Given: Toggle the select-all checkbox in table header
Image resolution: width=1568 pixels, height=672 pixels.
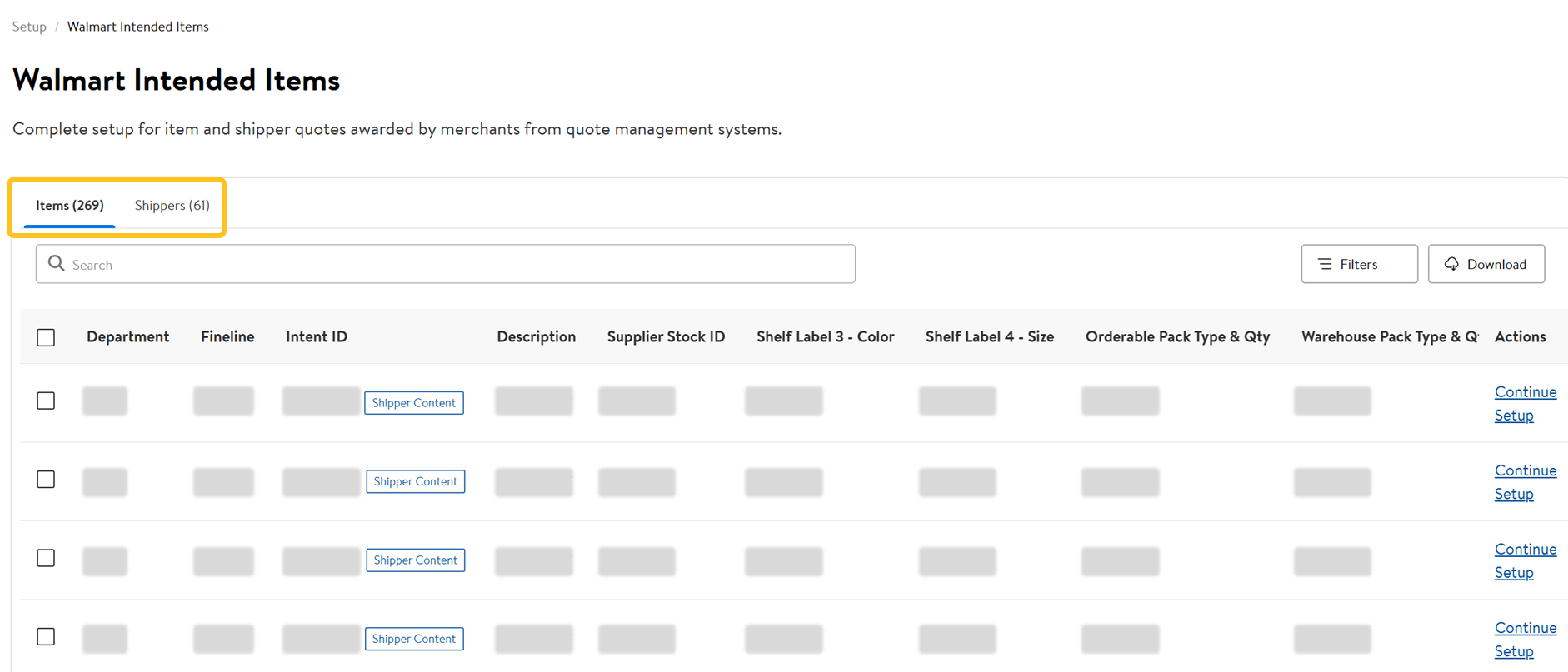Looking at the screenshot, I should coord(46,337).
